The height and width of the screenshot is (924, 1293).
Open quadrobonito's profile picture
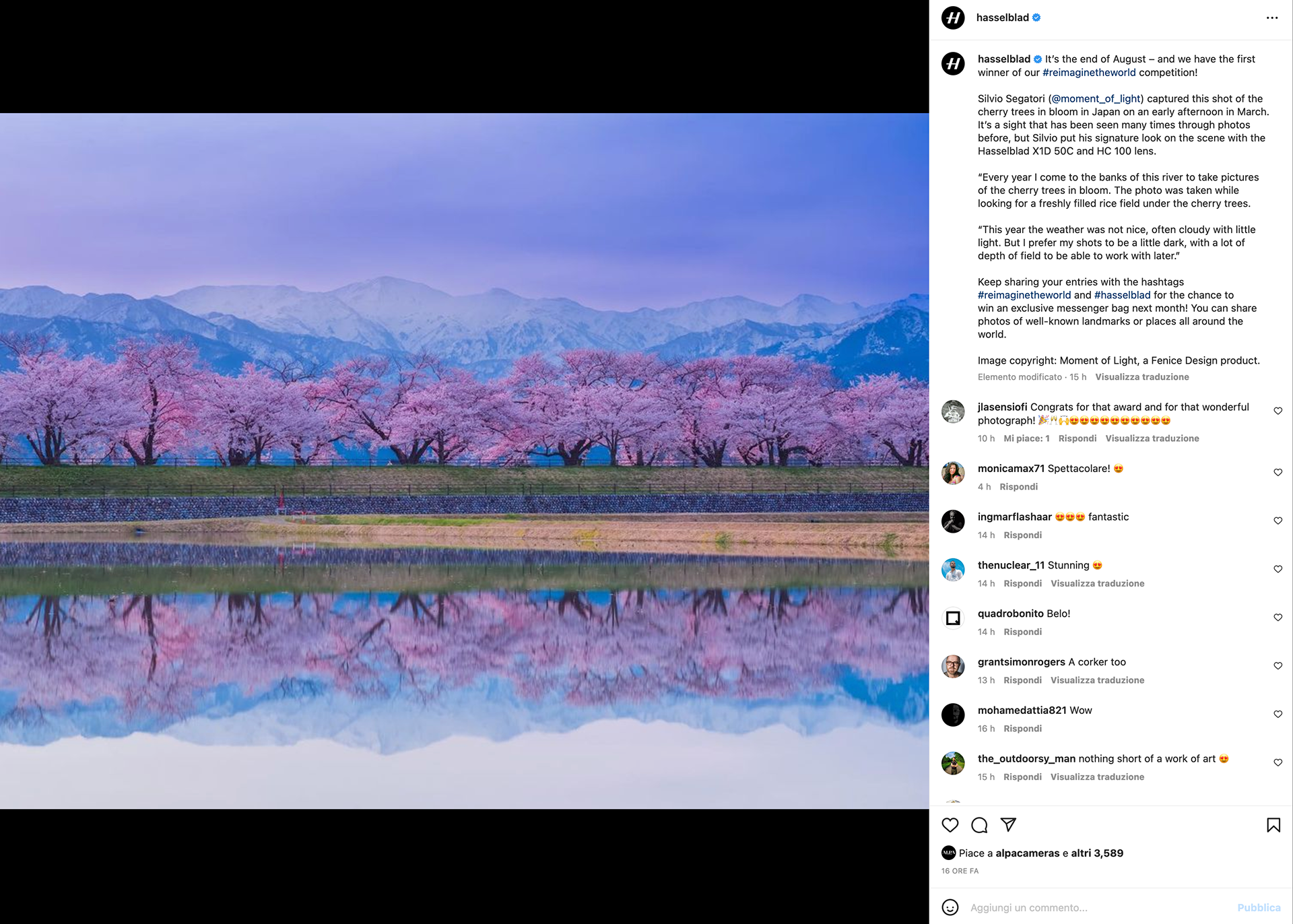click(x=953, y=618)
